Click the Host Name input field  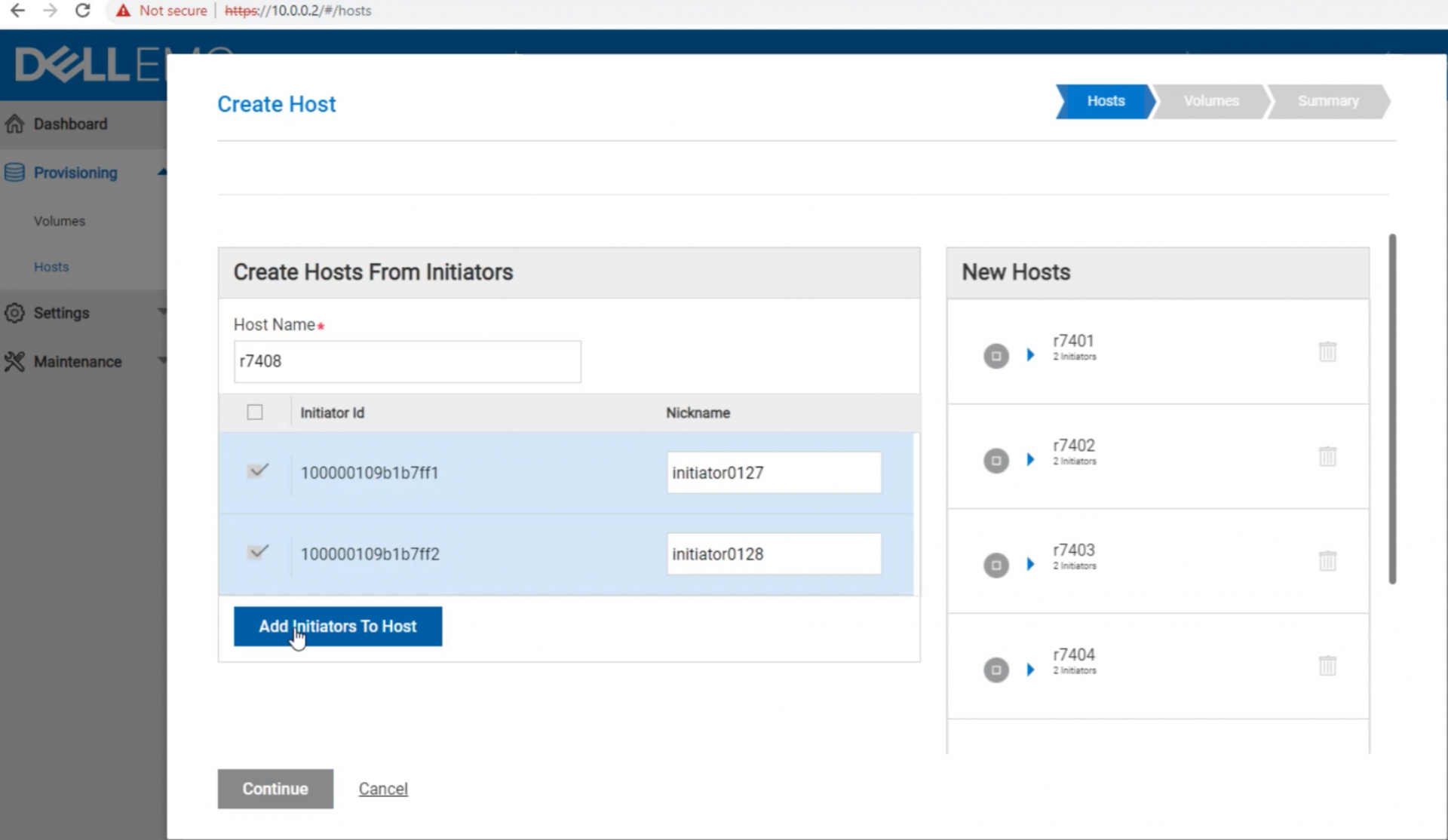pyautogui.click(x=407, y=362)
